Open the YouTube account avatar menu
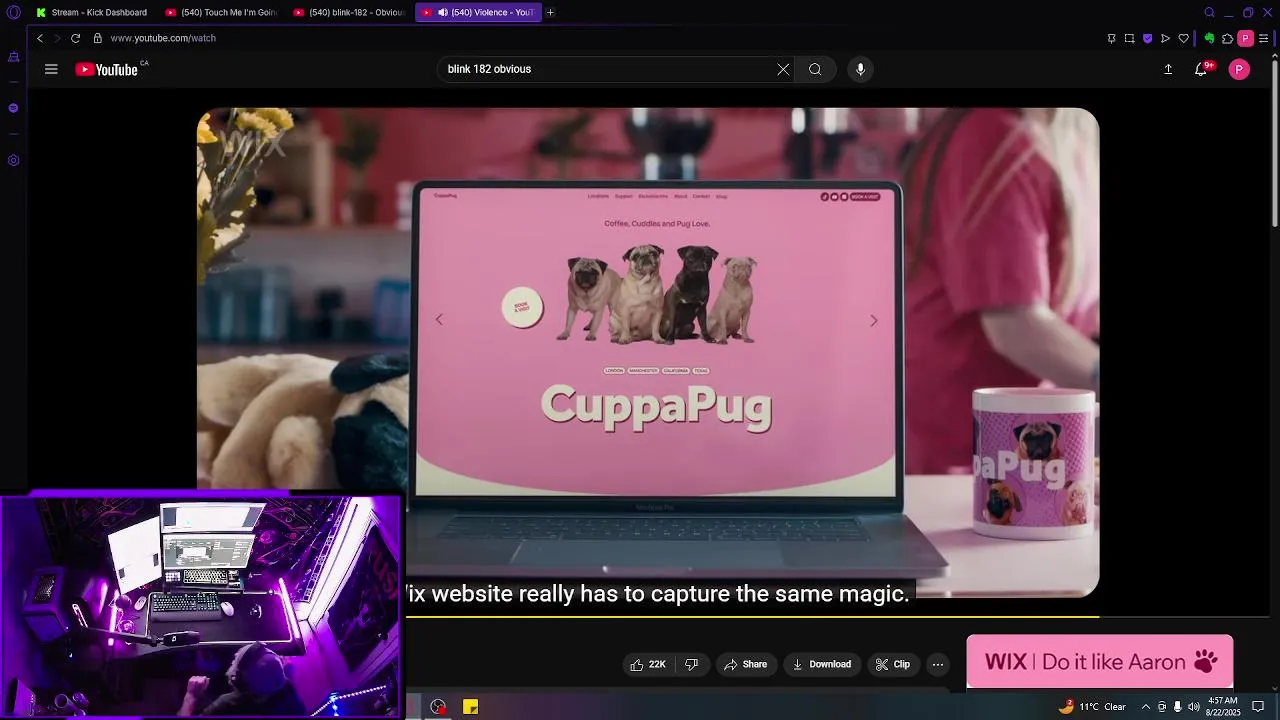Image resolution: width=1280 pixels, height=720 pixels. click(1239, 69)
